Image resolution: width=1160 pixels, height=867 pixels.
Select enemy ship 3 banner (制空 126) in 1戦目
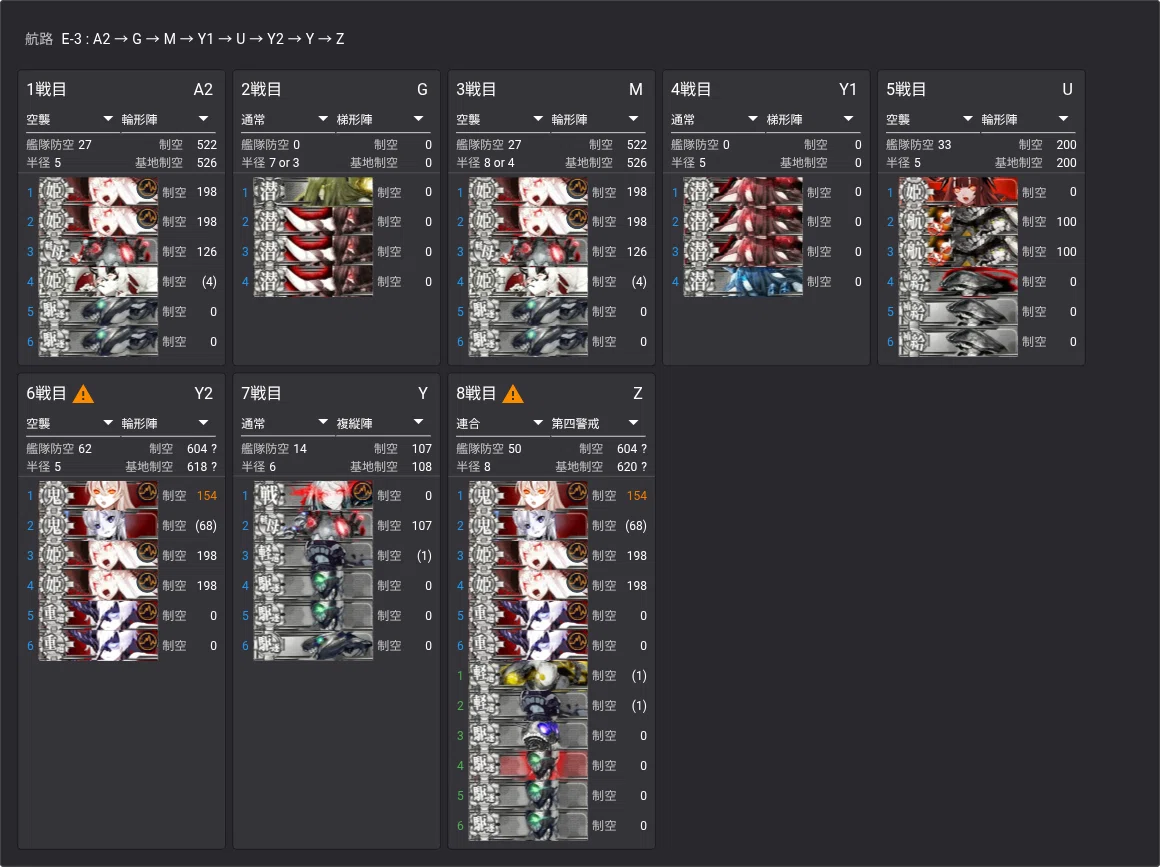click(98, 252)
